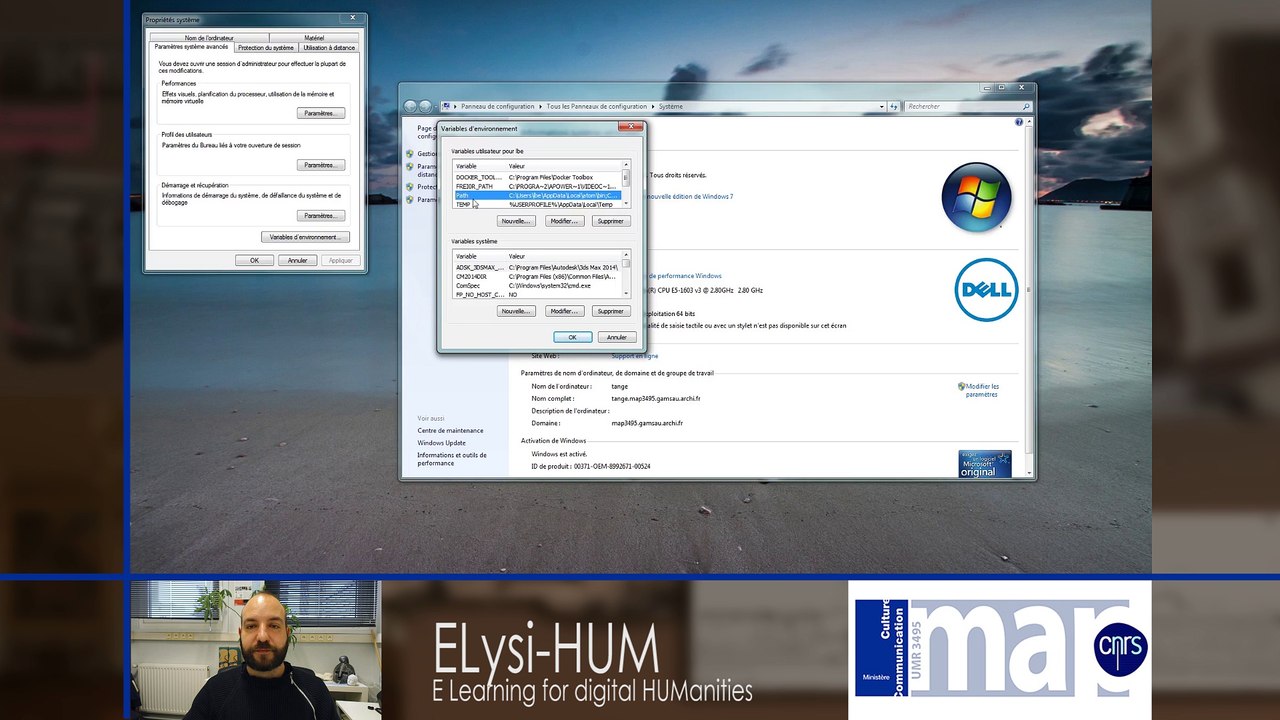
Task: Switch to the Matériel tab
Action: 314,38
